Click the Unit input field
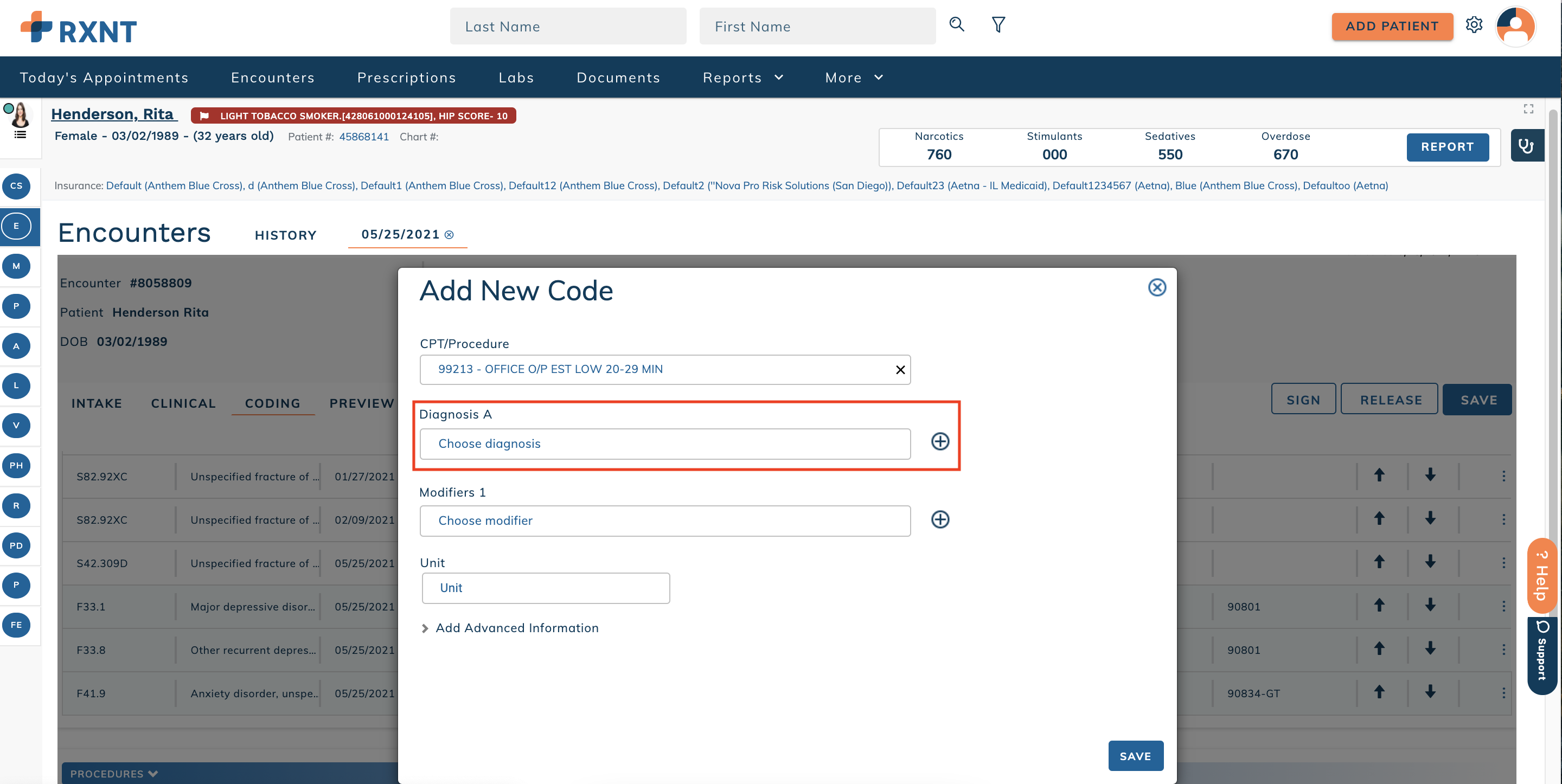The image size is (1562, 784). point(545,588)
